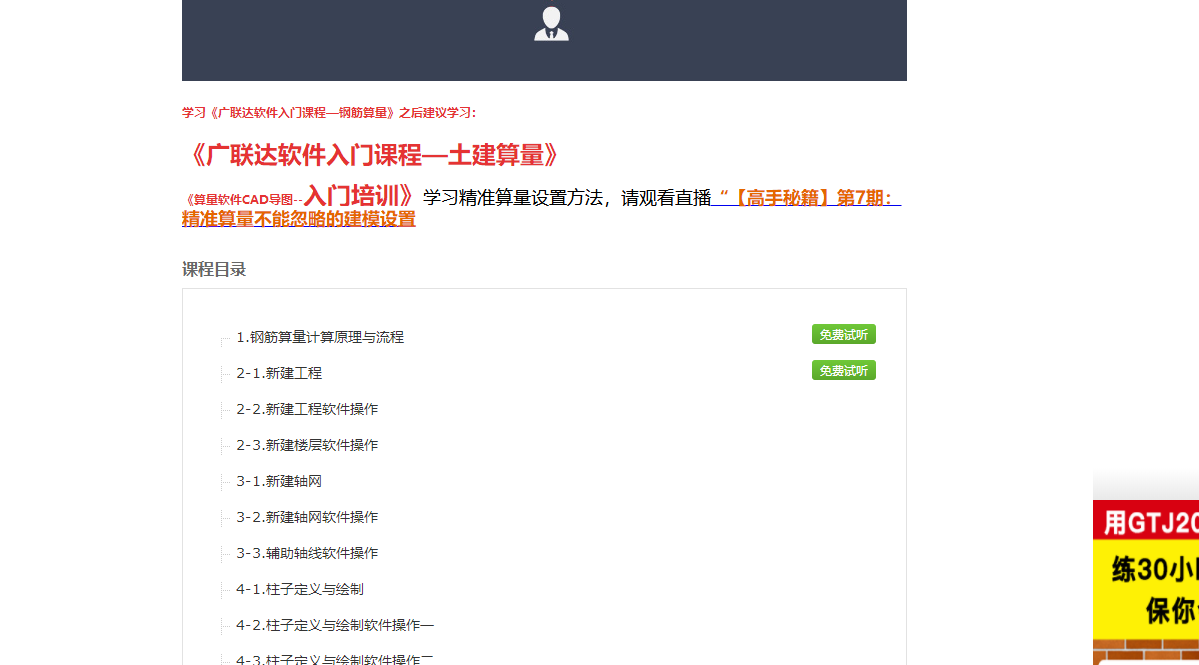Viewport: 1199px width, 665px height.
Task: Select lesson 2-2.新建工程软件操作
Action: tap(307, 409)
